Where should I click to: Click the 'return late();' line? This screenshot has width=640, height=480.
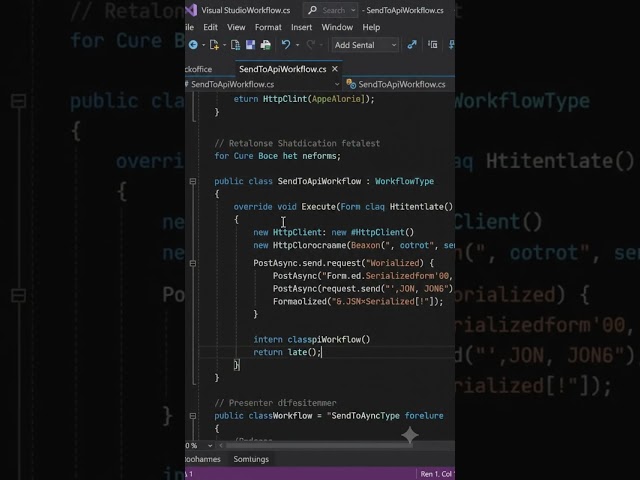(287, 352)
